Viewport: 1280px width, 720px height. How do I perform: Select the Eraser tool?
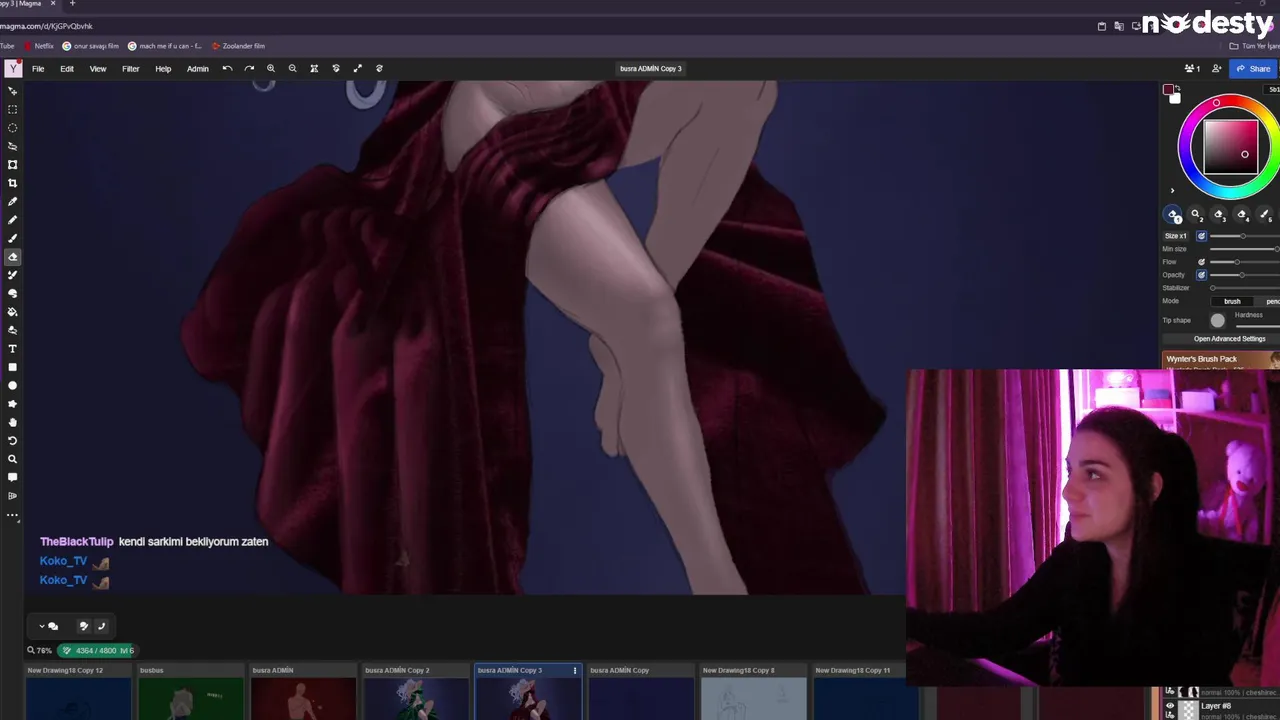click(x=13, y=257)
